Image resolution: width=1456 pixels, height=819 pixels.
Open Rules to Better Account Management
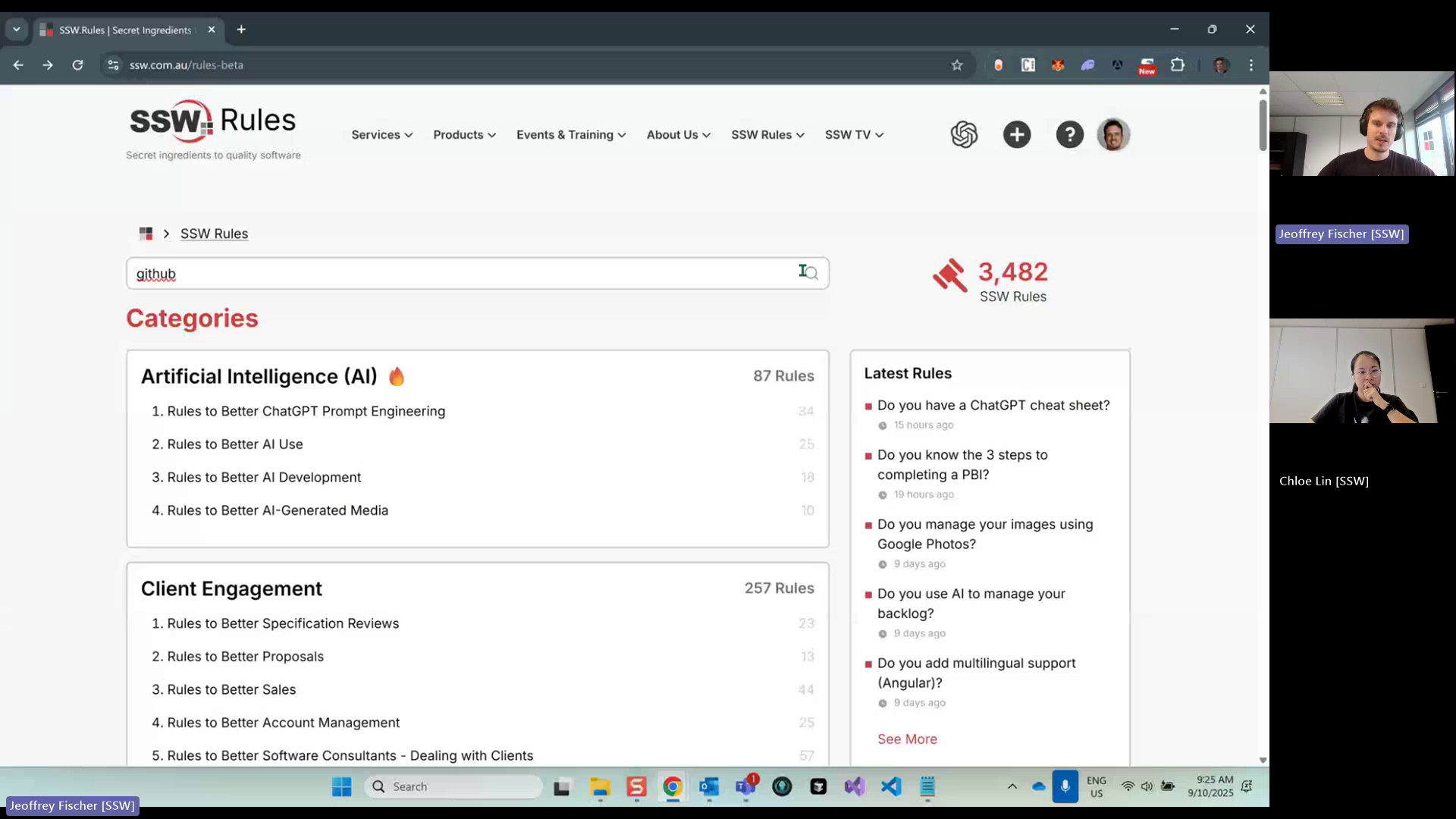(x=283, y=723)
